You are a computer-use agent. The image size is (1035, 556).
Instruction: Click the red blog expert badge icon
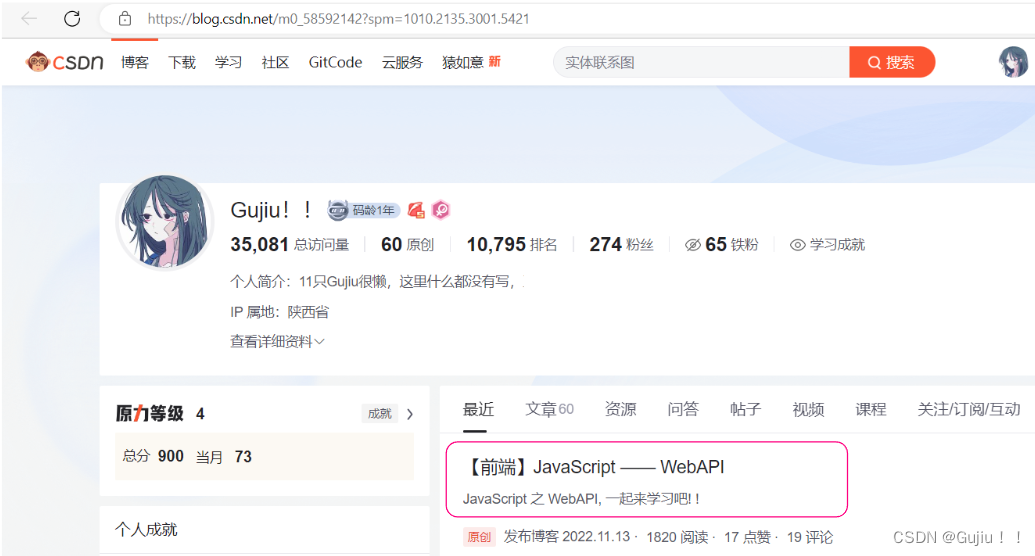pos(416,210)
